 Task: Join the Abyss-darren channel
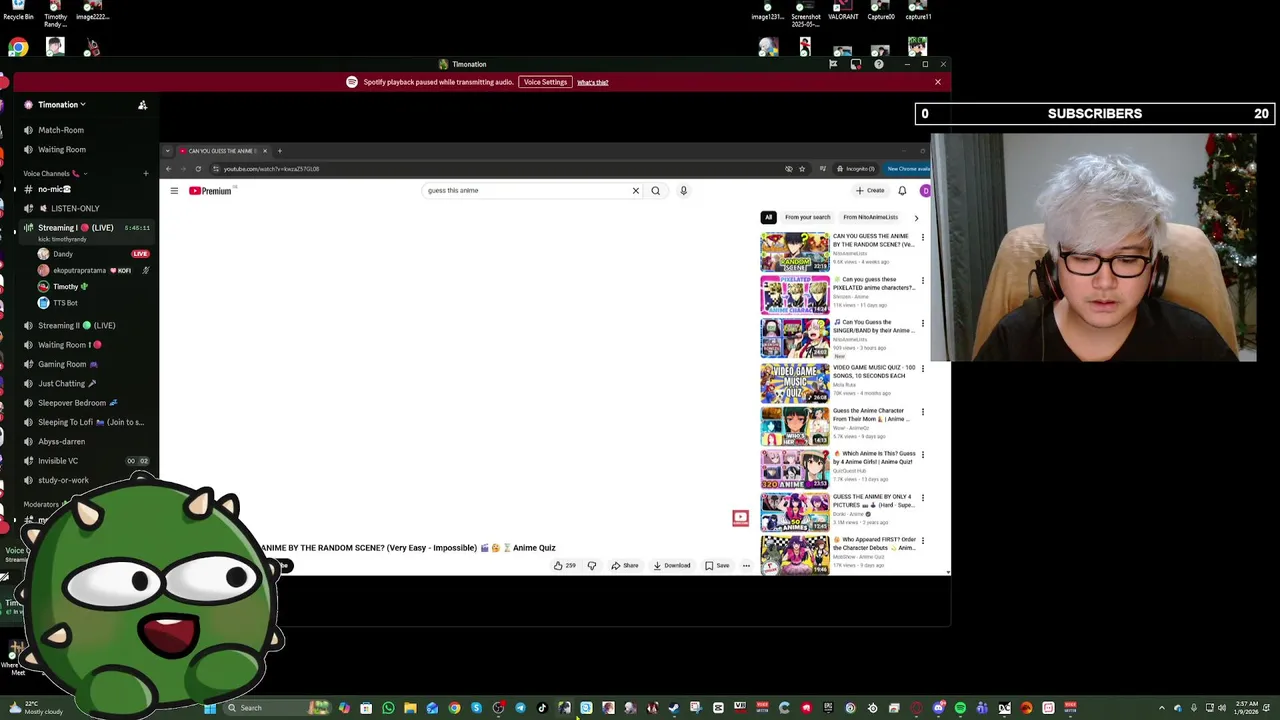(61, 441)
